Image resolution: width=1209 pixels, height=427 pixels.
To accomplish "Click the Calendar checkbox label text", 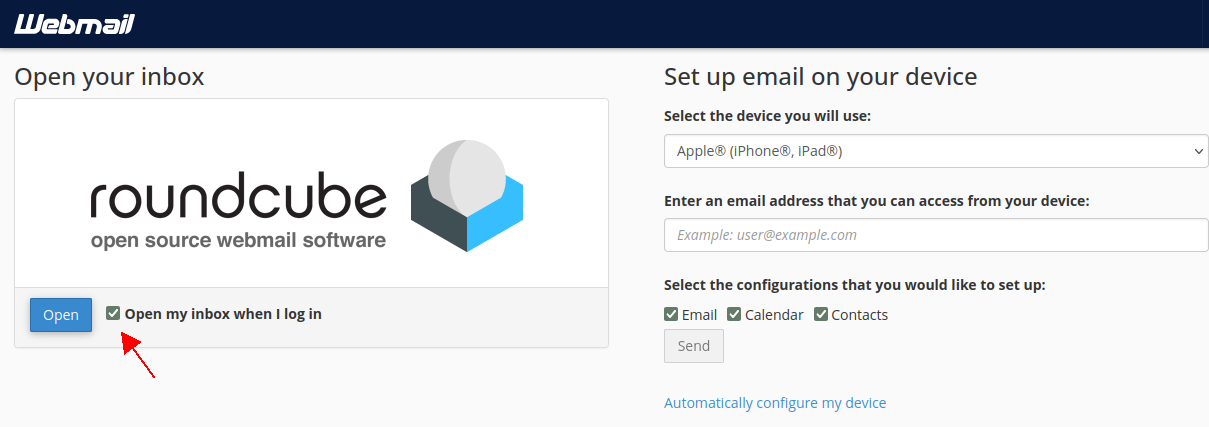I will [x=774, y=315].
